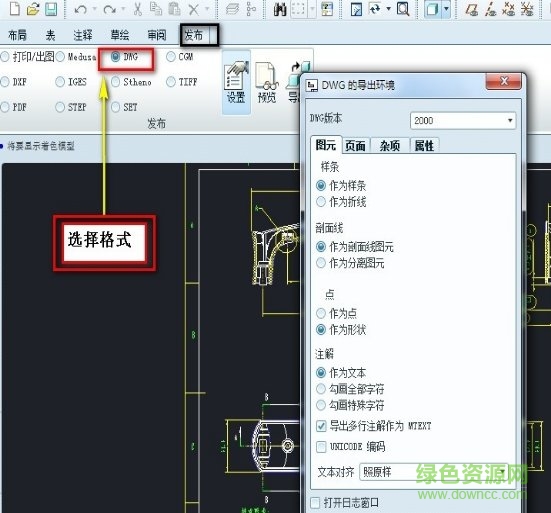The width and height of the screenshot is (551, 513).
Task: Select the DXF format radio
Action: (x=5, y=82)
